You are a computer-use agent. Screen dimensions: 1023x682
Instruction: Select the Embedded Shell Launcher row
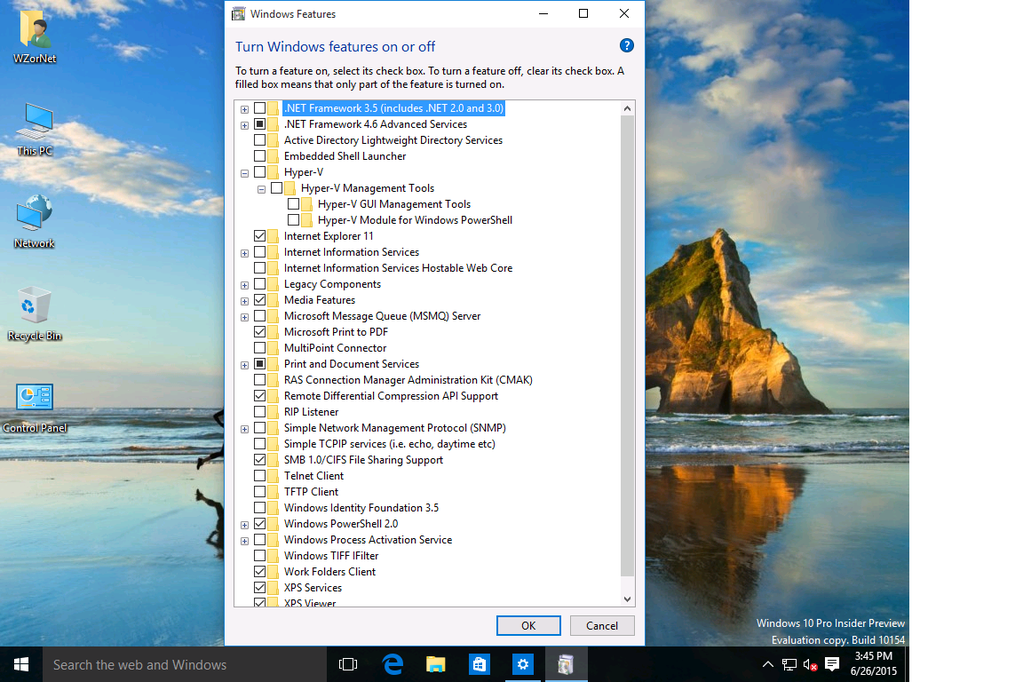click(x=344, y=157)
